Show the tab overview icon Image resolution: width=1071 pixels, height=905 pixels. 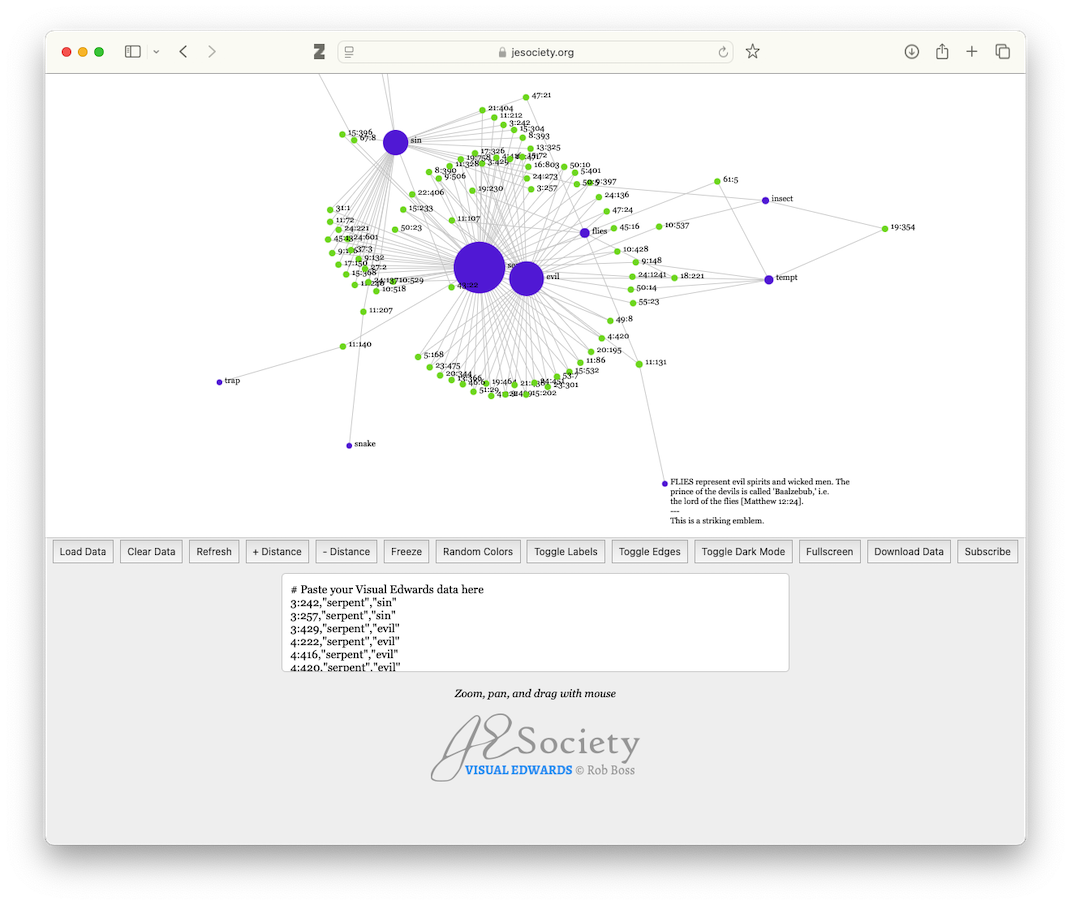coord(1002,52)
